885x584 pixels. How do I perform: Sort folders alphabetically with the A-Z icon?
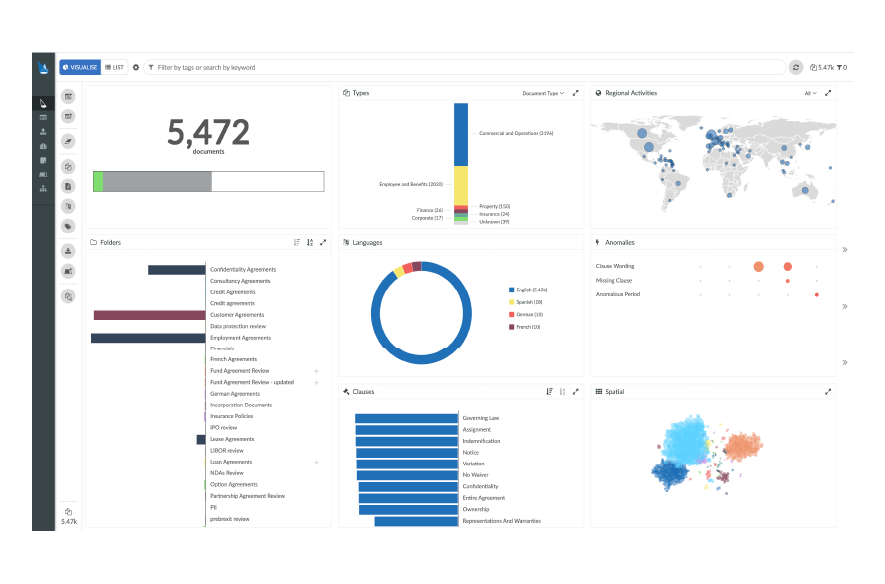coord(310,242)
